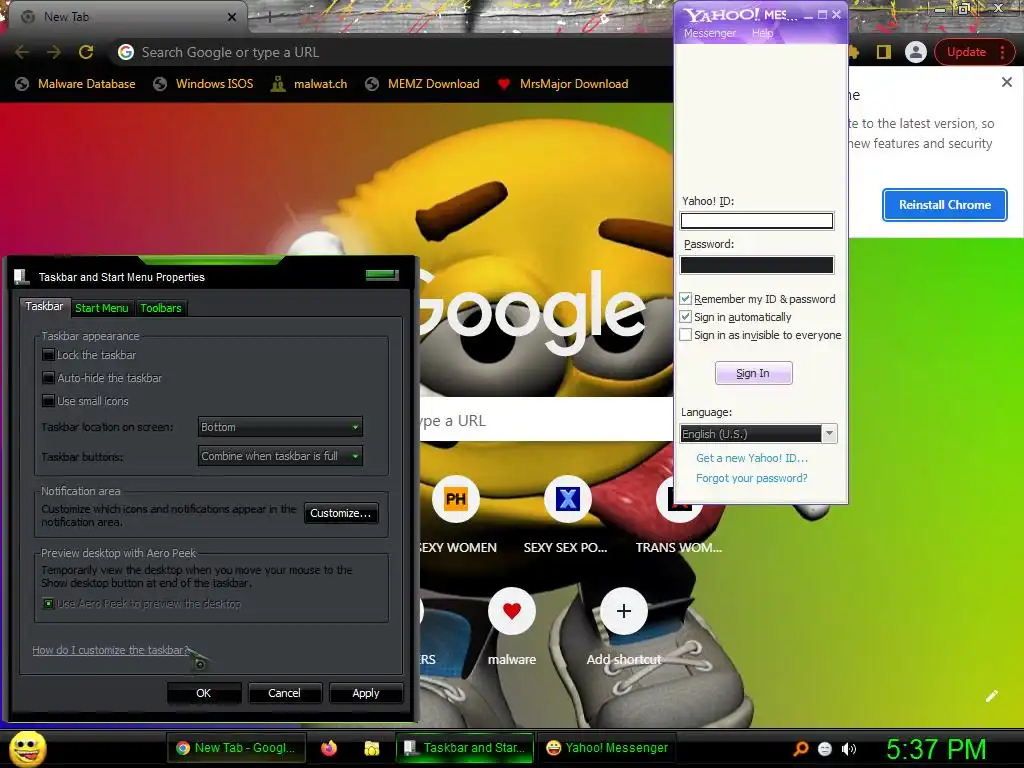Screen dimensions: 1024x768
Task: Open the Help menu in Yahoo
Action: (762, 33)
